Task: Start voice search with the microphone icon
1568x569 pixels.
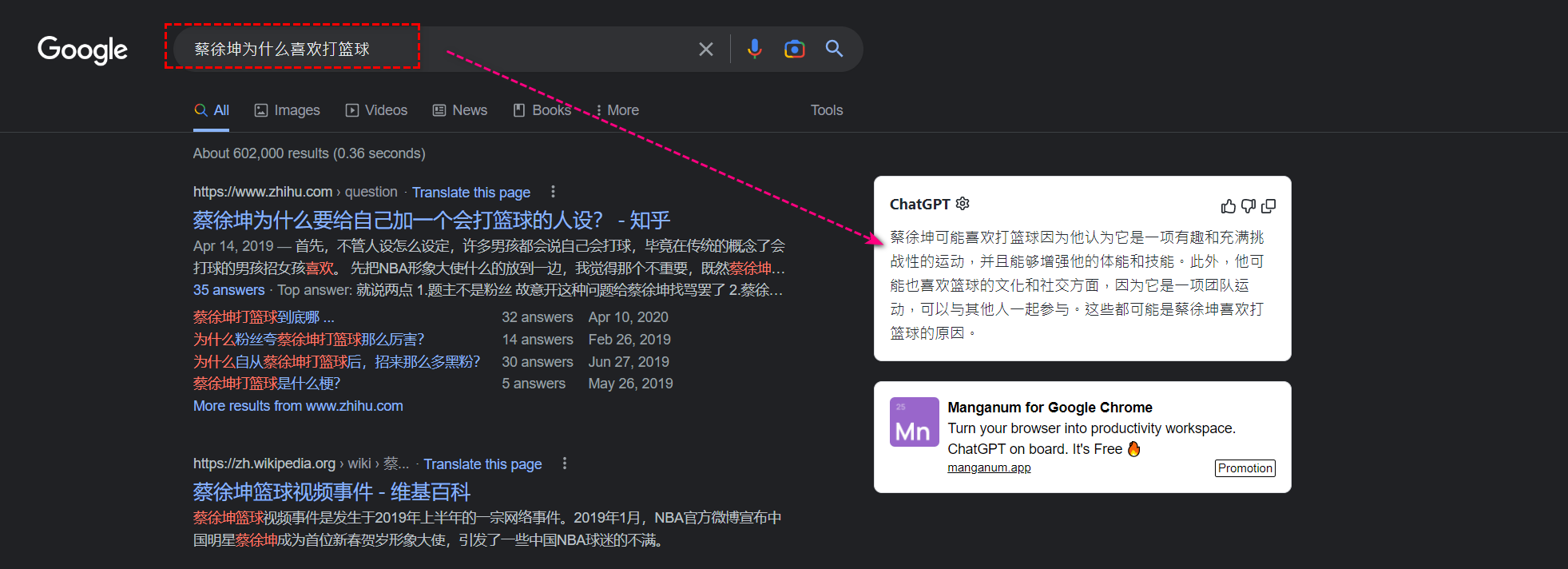Action: coord(754,50)
